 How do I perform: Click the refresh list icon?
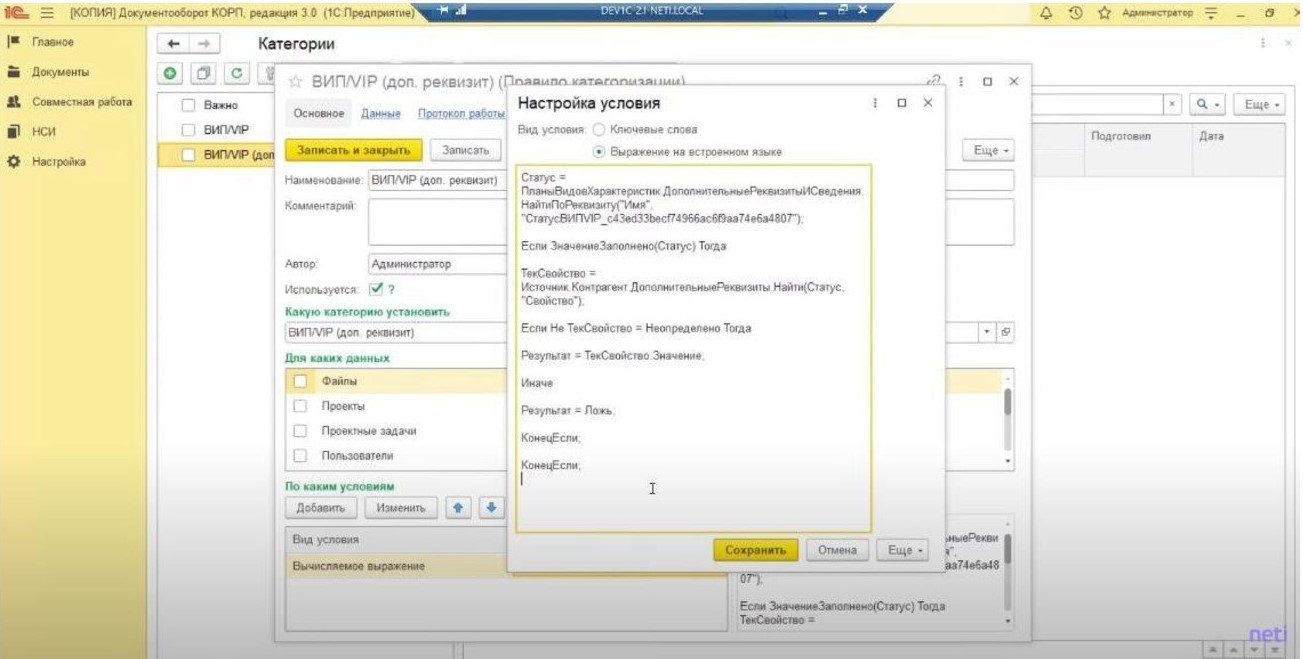coord(237,73)
